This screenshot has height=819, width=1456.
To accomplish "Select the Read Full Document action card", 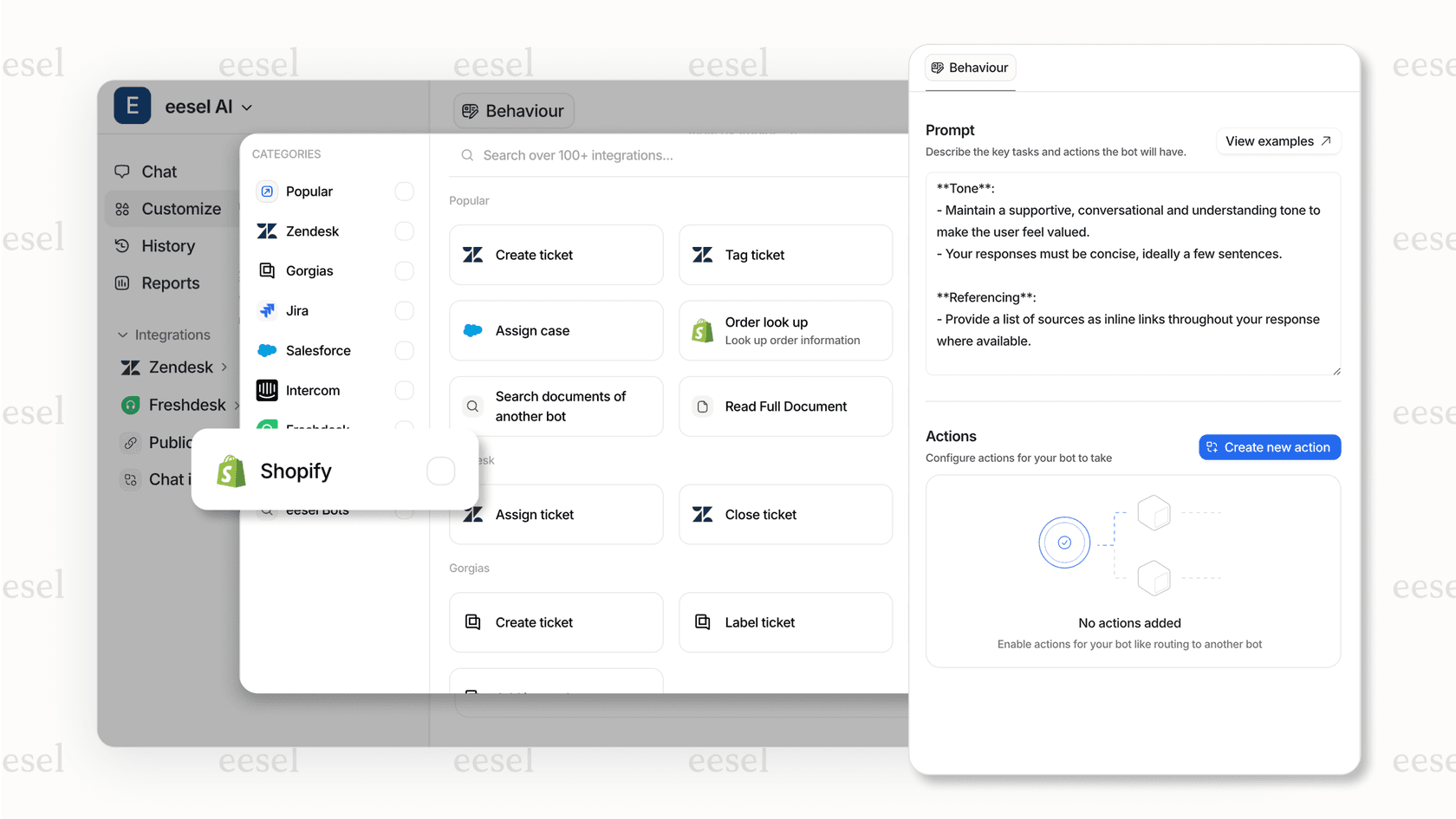I will click(785, 406).
